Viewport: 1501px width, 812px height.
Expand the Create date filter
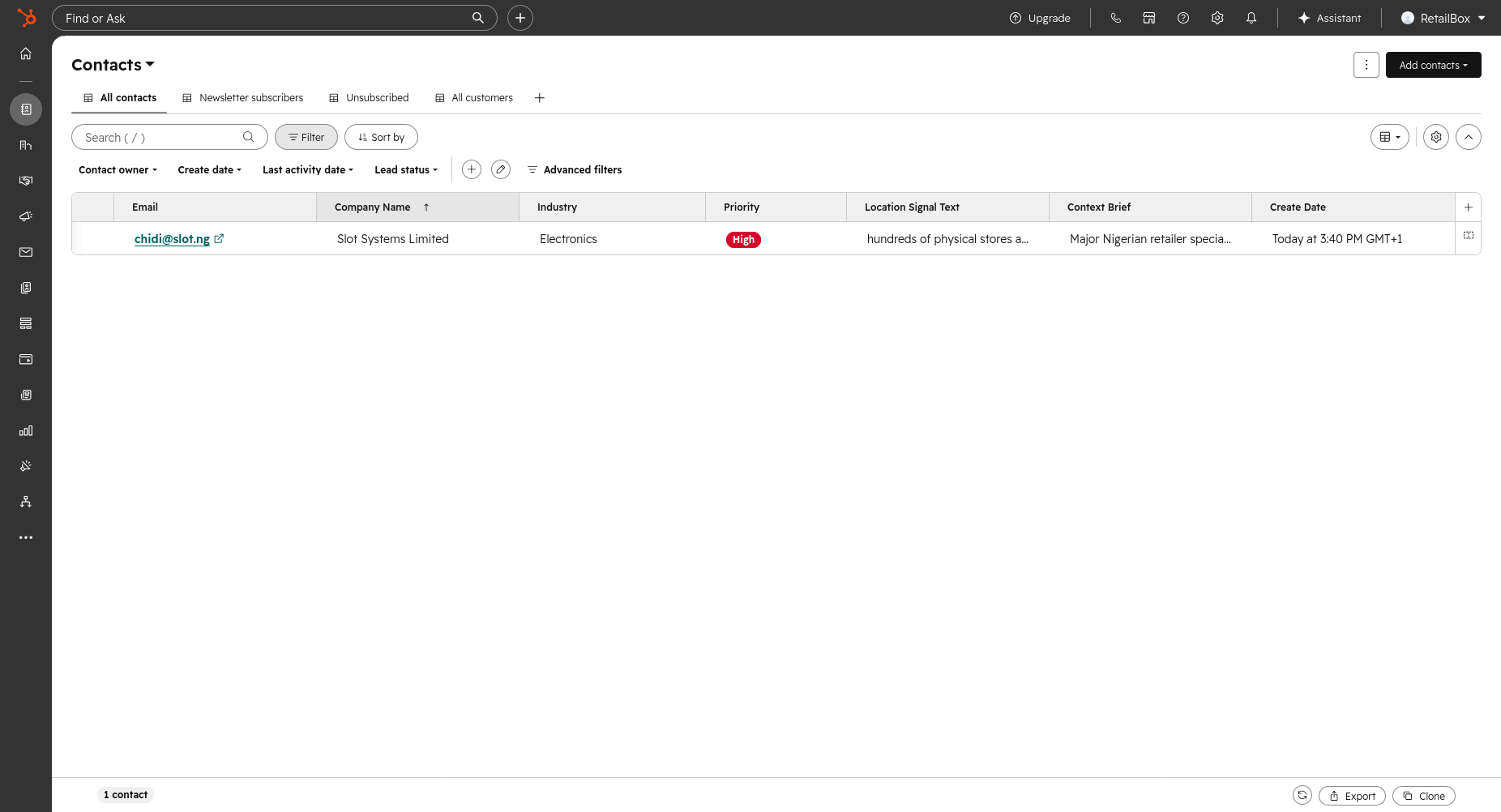coord(210,170)
